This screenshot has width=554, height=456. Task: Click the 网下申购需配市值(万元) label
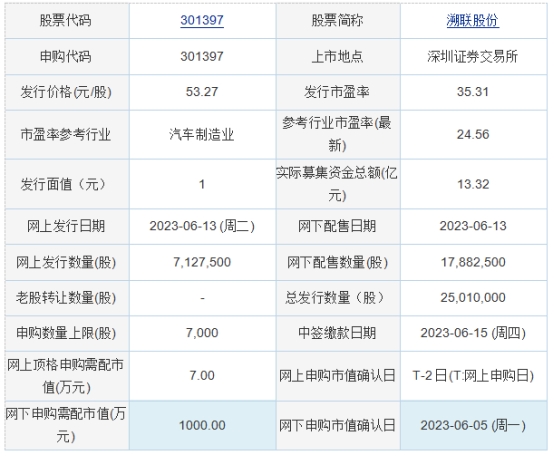65,425
